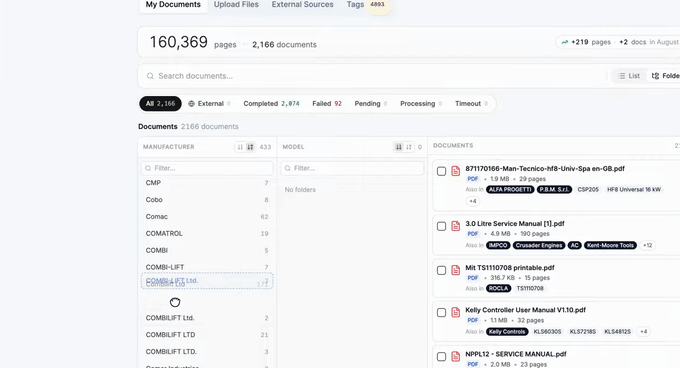
Task: Filter by Failed 92 documents
Action: coord(327,104)
